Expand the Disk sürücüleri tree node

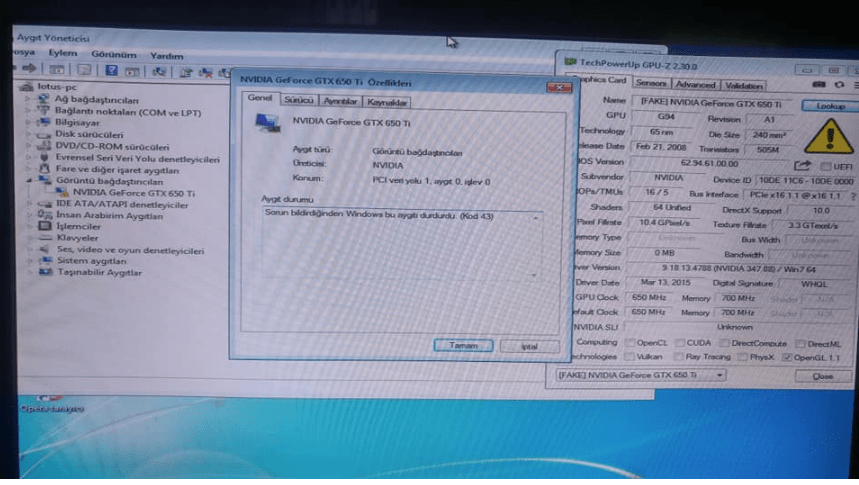point(28,134)
